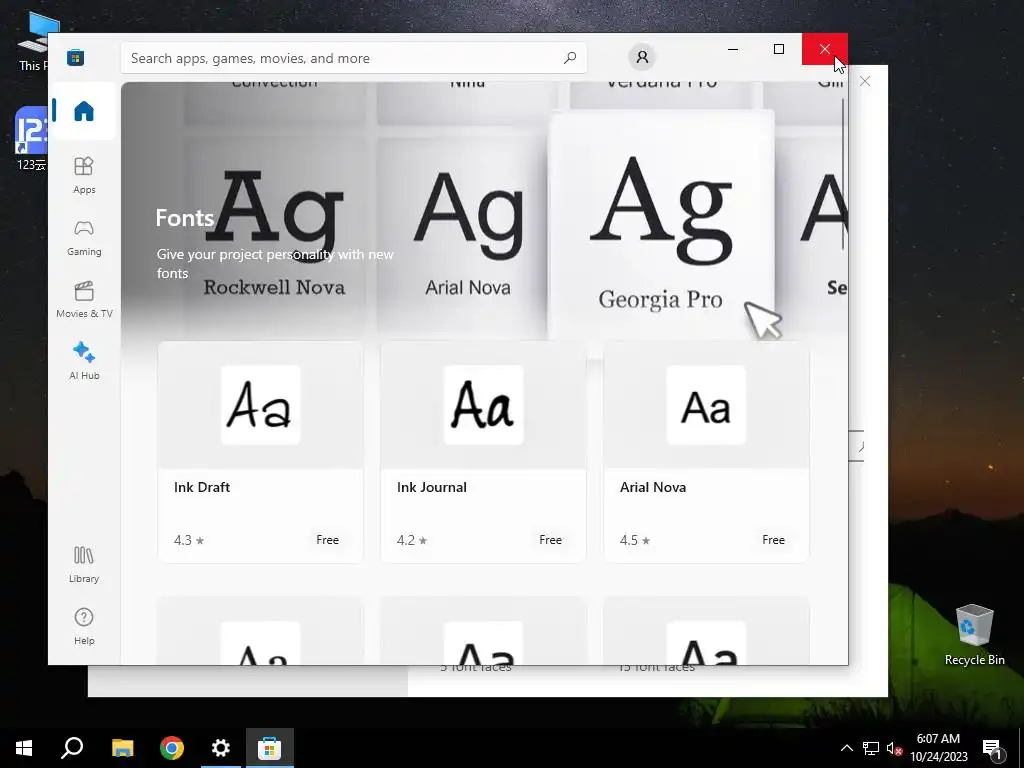Open the user account profile icon

(642, 57)
